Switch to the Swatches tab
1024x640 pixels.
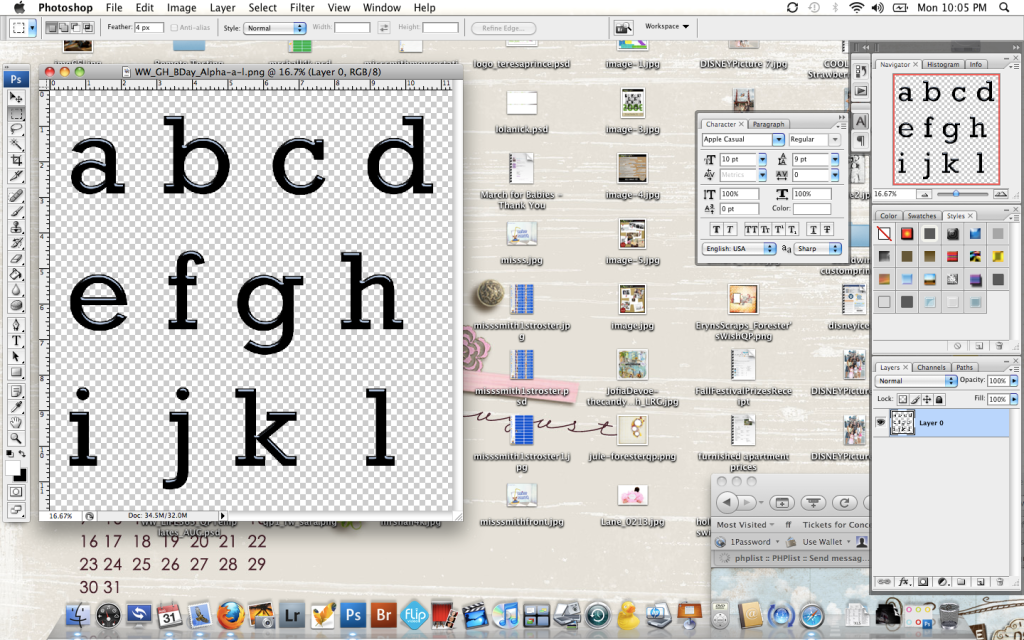click(x=922, y=216)
